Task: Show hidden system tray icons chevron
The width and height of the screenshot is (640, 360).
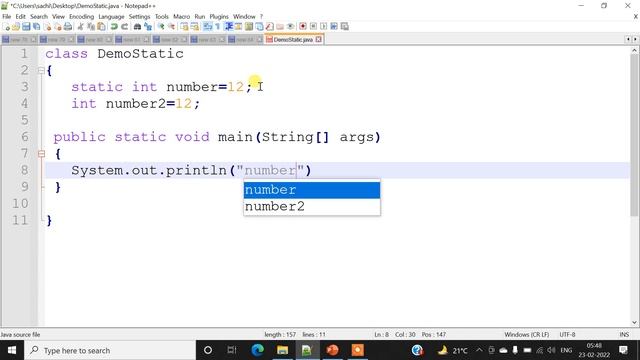Action: click(479, 350)
